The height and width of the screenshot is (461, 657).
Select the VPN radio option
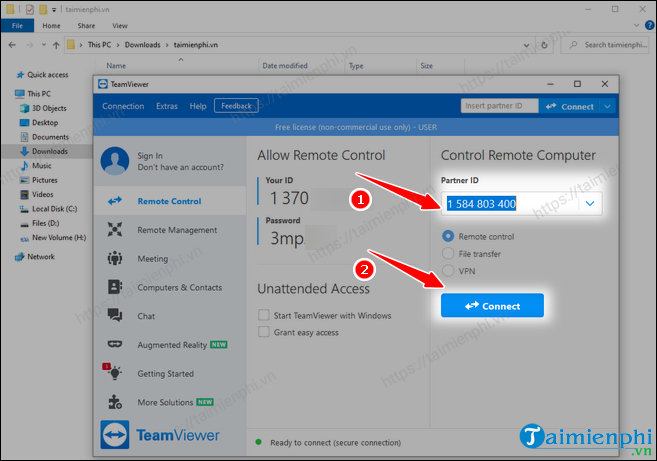point(448,271)
